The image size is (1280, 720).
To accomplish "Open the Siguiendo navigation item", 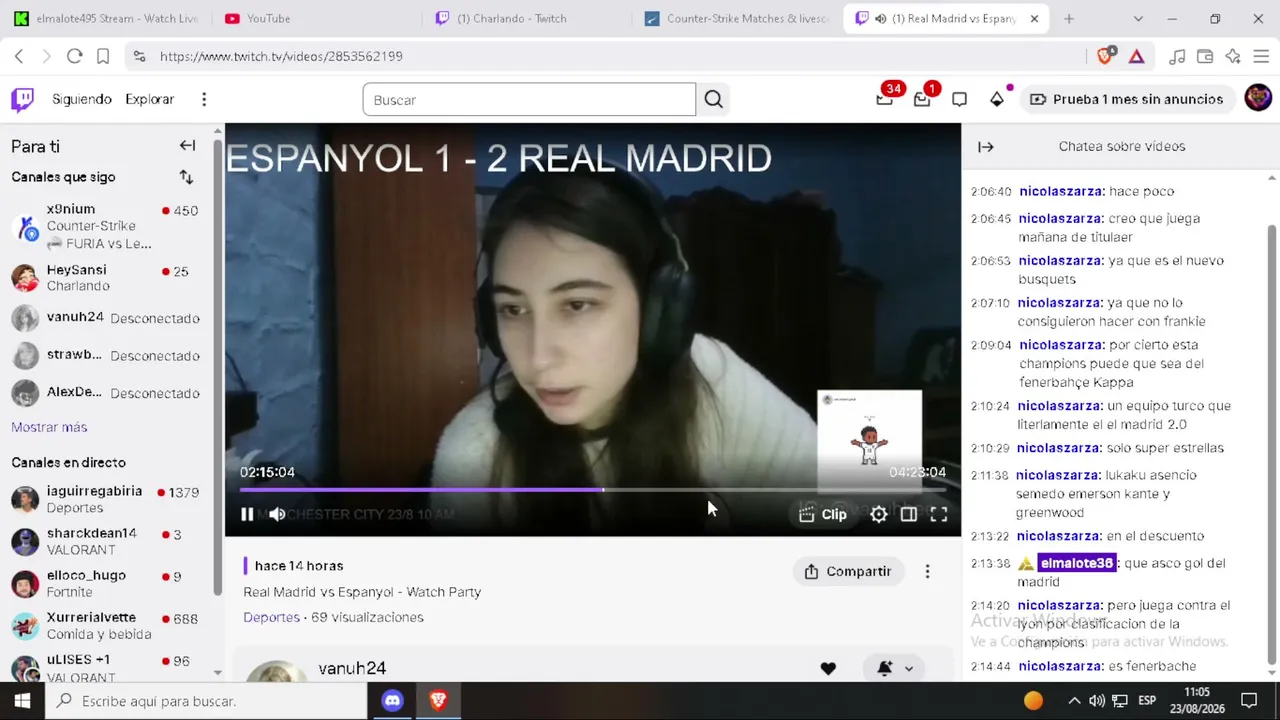I will [x=82, y=99].
